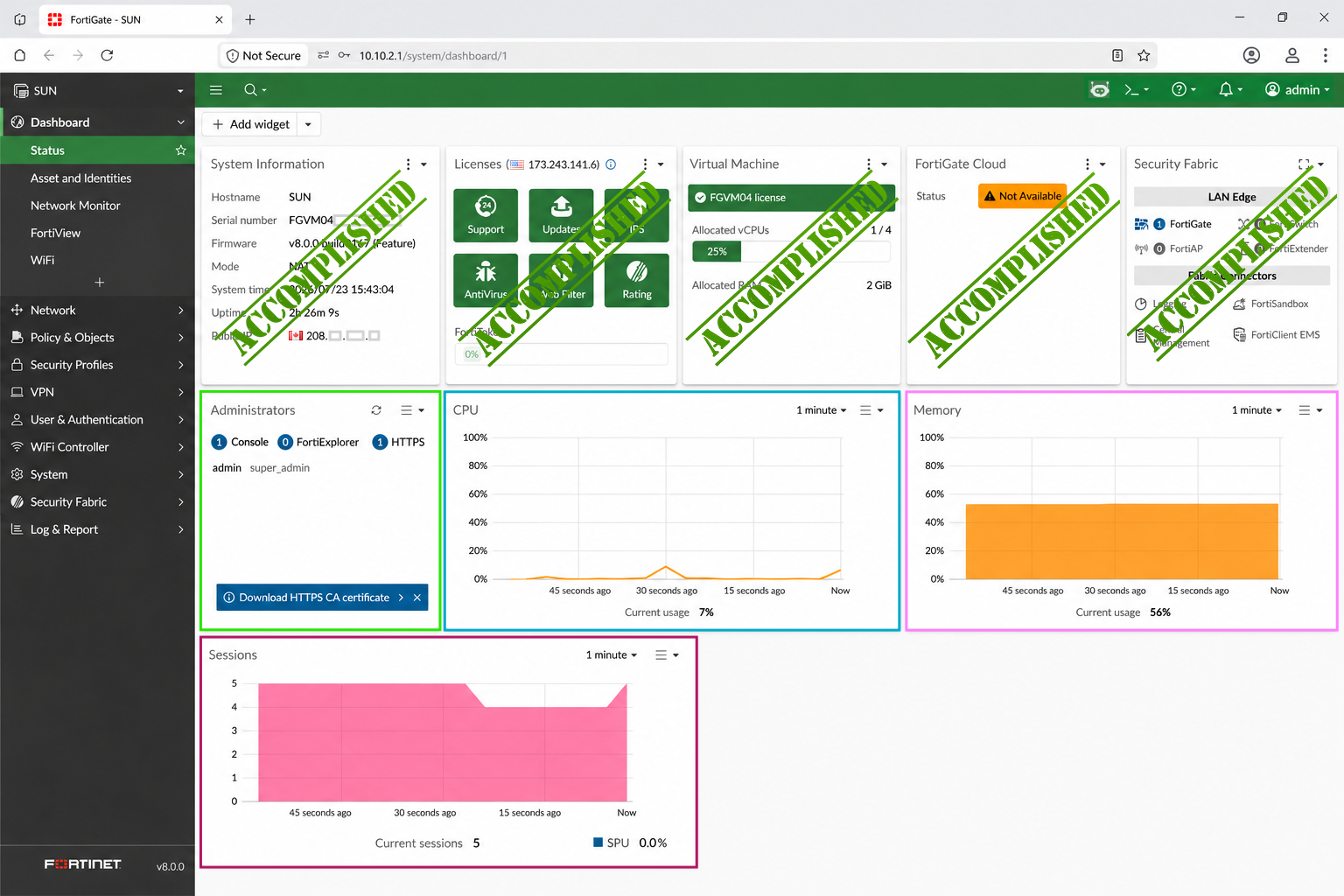Open the help question-mark icon

point(1184,89)
